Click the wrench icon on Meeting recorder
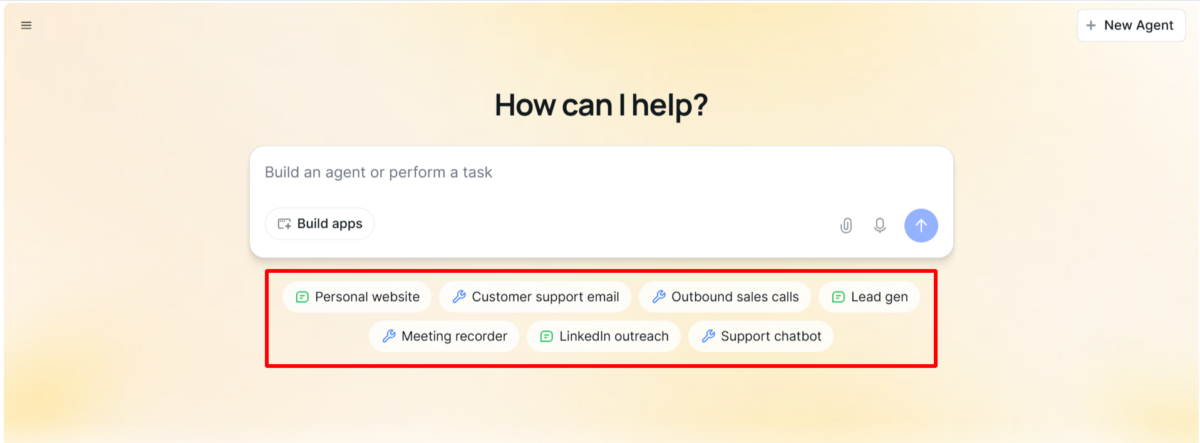The height and width of the screenshot is (443, 1200). tap(389, 336)
